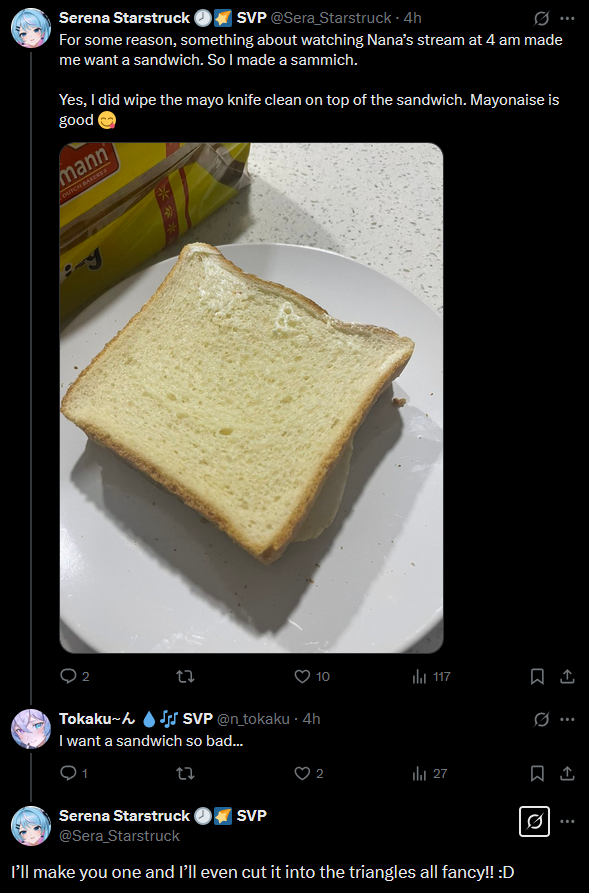Viewport: 589px width, 893px height.
Task: View 27 views analytics on Tokaku's reply
Action: 430,773
